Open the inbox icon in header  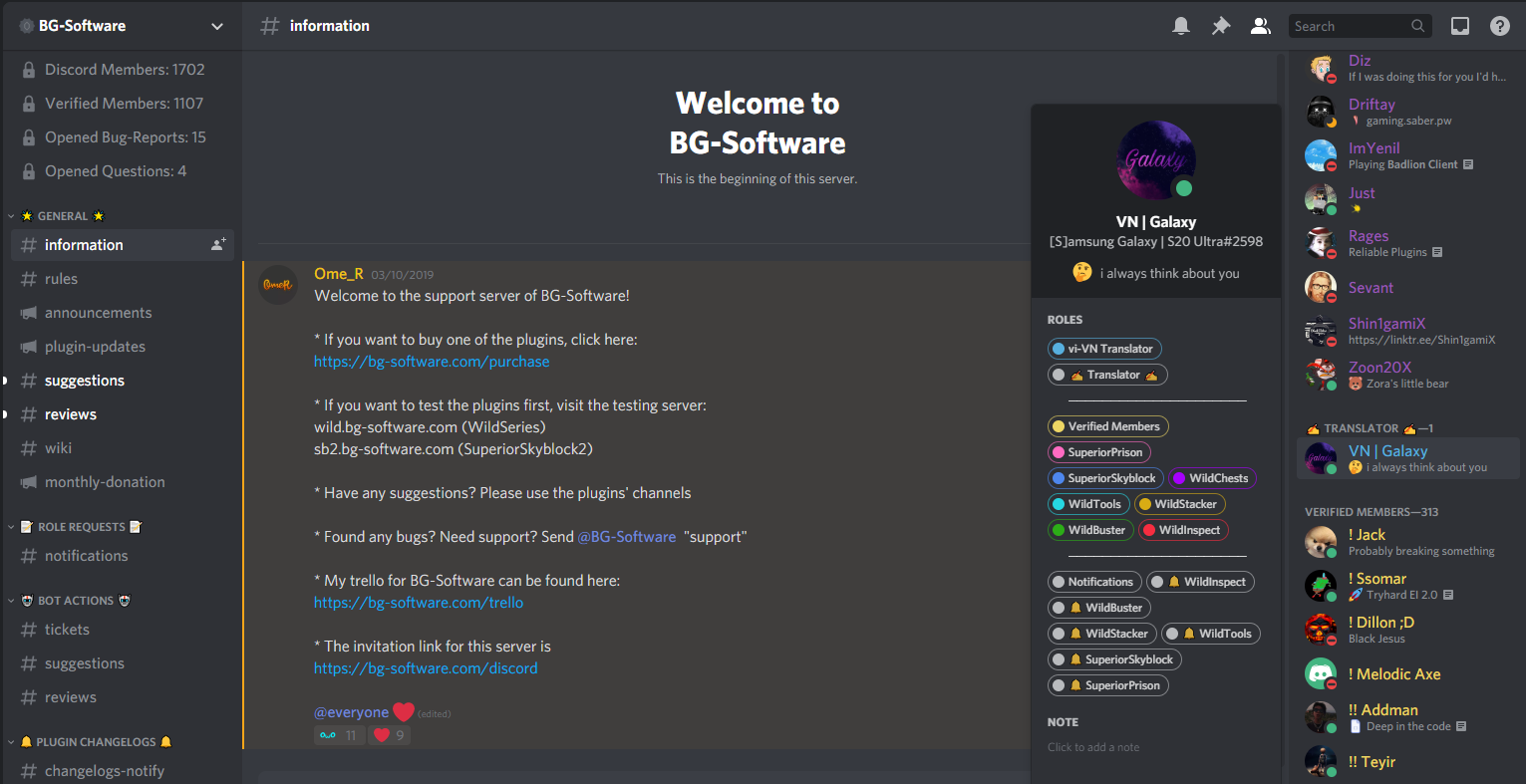(x=1460, y=26)
